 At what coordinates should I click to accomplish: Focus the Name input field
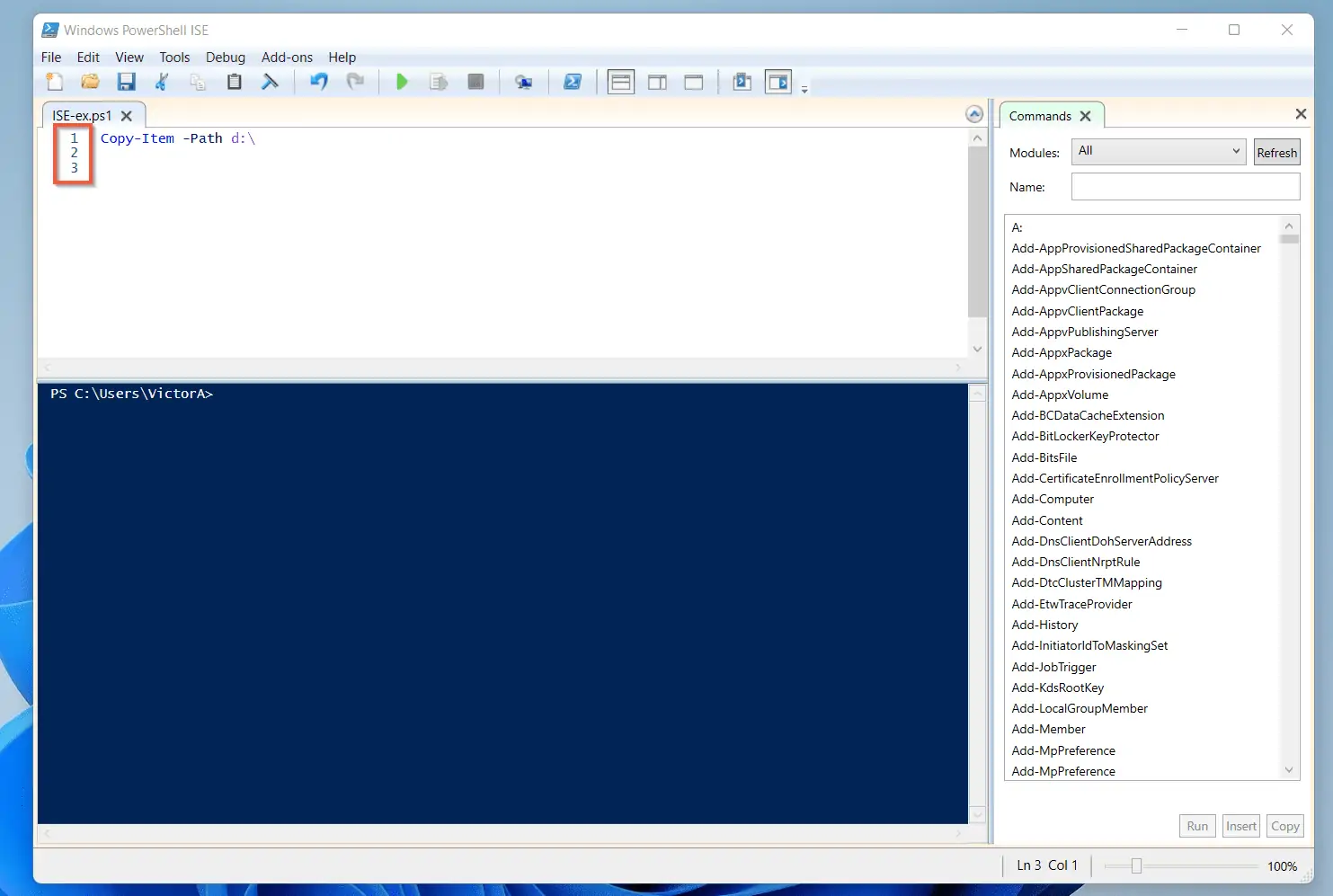pos(1186,187)
